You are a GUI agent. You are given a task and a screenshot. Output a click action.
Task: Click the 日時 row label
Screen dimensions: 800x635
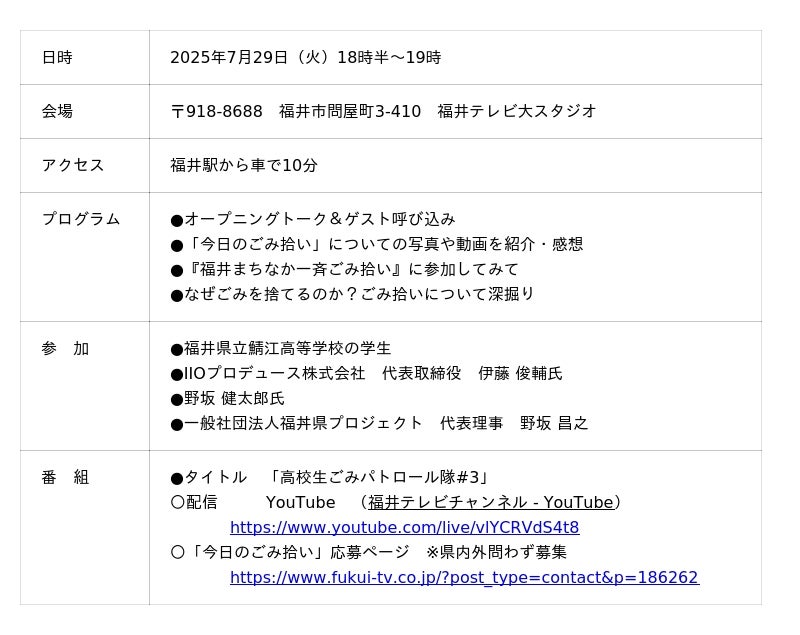click(x=57, y=57)
